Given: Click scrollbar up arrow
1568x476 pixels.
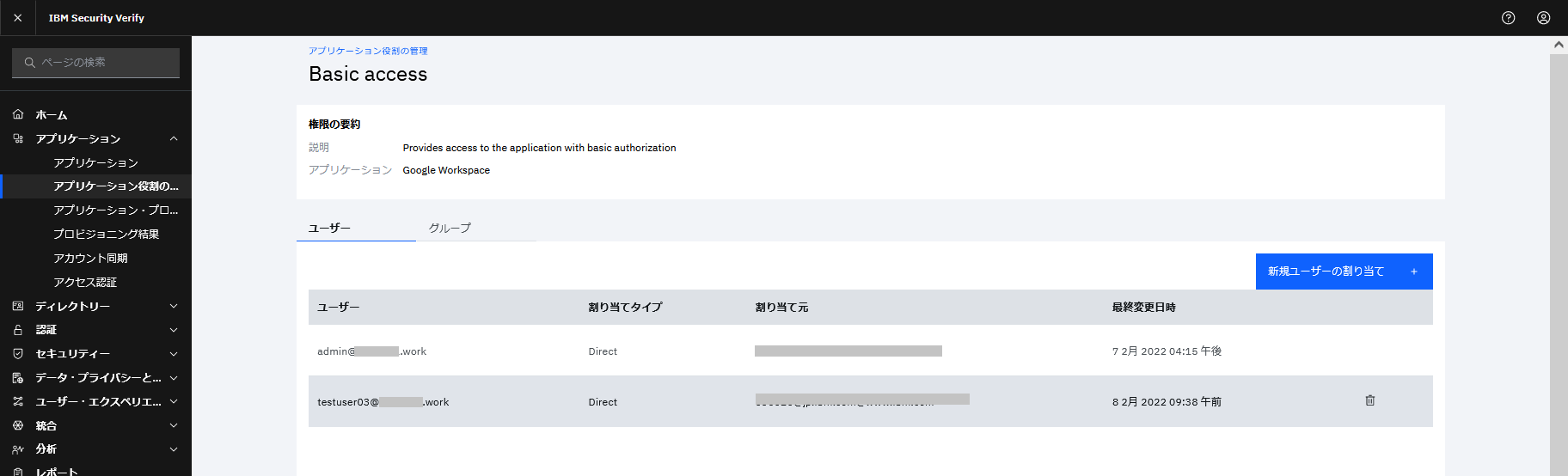Looking at the screenshot, I should click(x=1559, y=44).
